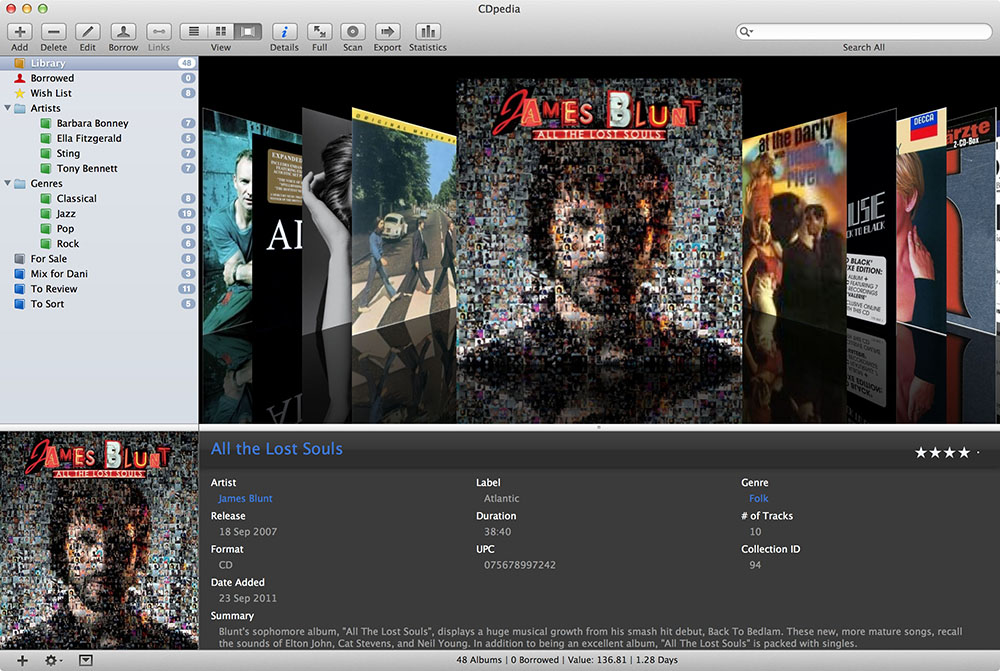This screenshot has width=1000, height=671.
Task: Click the UPC value 075678997242
Action: 520,565
